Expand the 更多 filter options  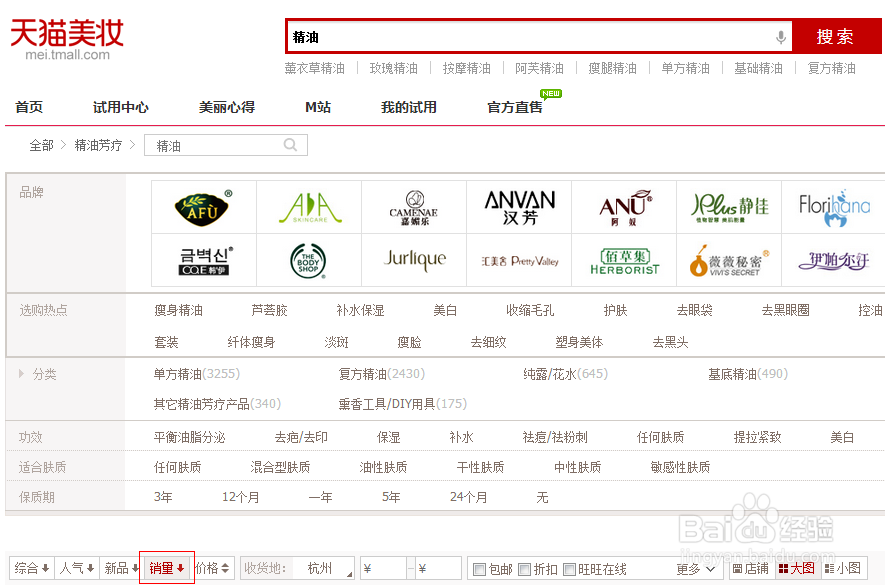(x=695, y=570)
